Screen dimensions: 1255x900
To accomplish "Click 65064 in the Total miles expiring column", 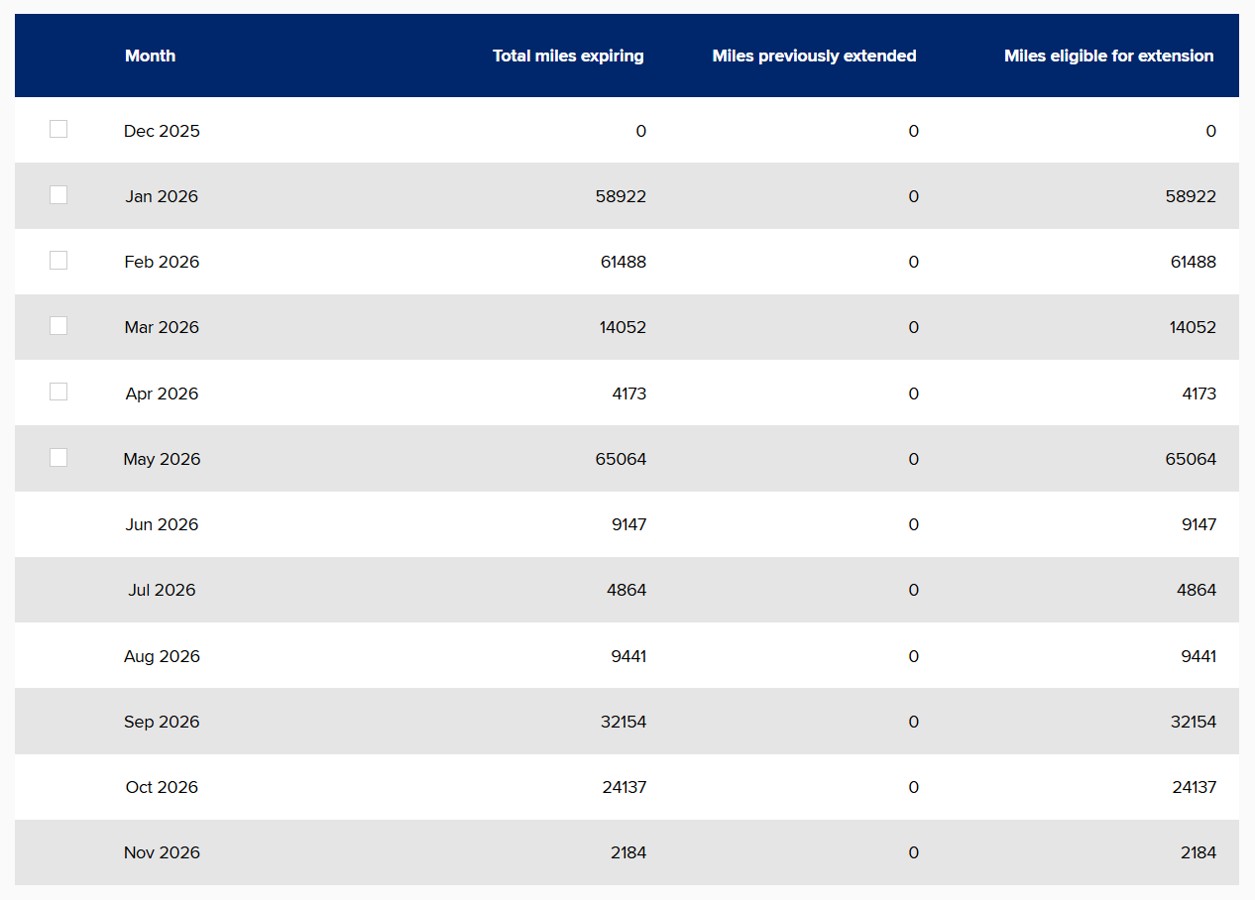I will (x=621, y=459).
